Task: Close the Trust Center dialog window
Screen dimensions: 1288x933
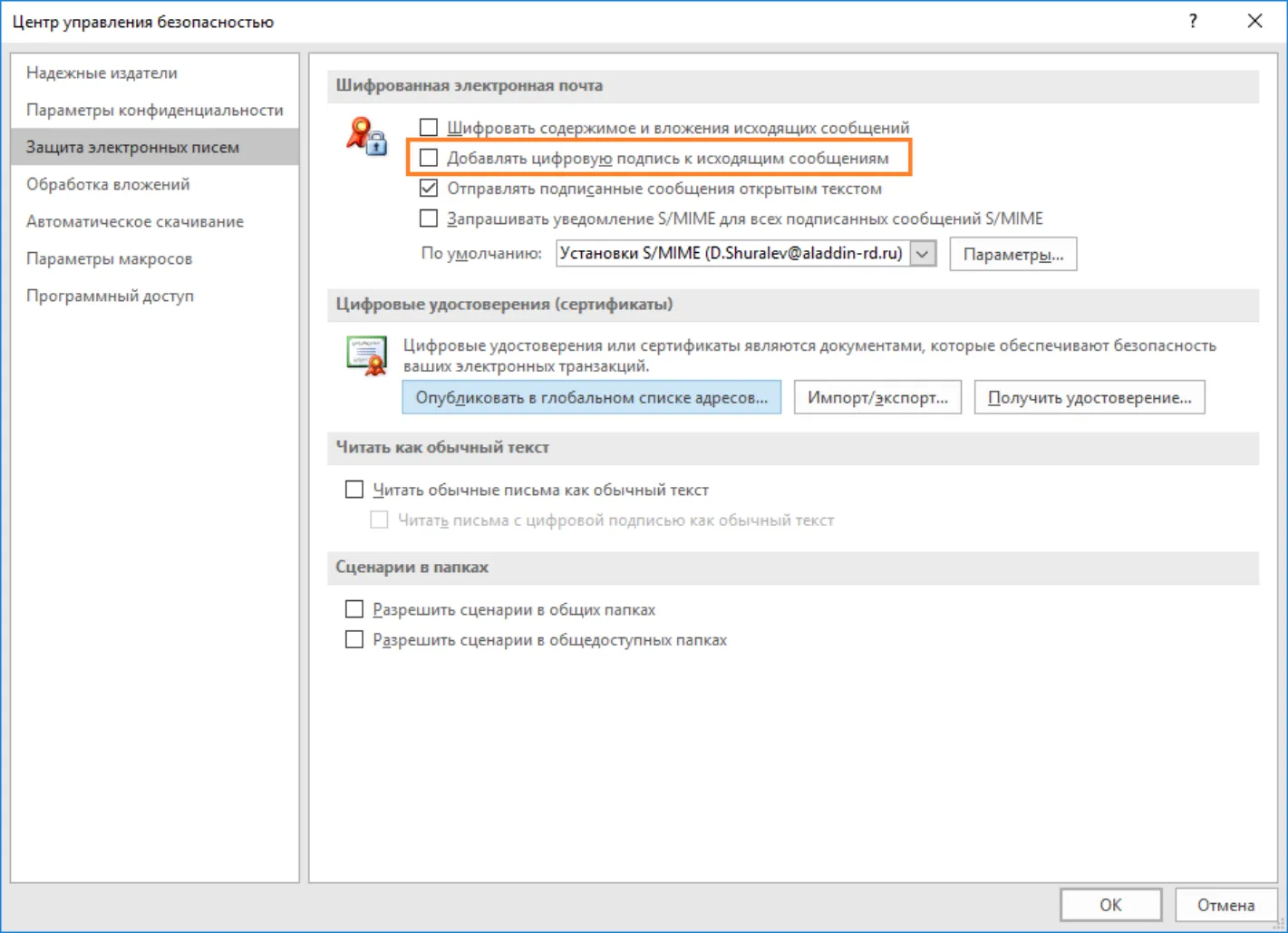Action: pos(1254,21)
